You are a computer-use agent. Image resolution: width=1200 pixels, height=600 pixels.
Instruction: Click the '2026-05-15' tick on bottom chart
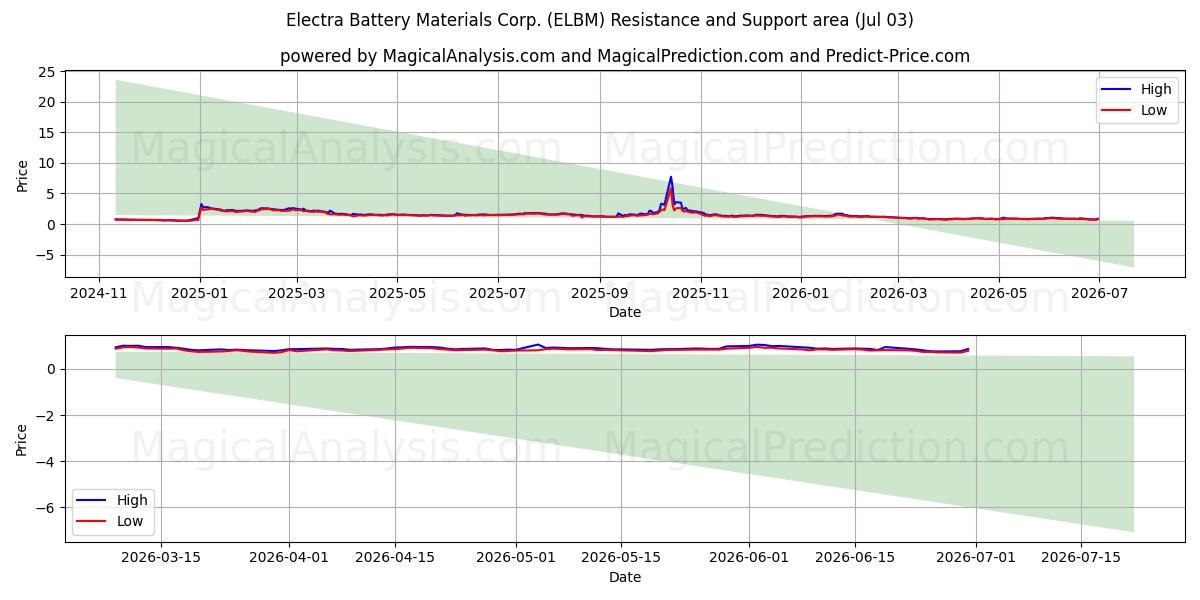[621, 557]
